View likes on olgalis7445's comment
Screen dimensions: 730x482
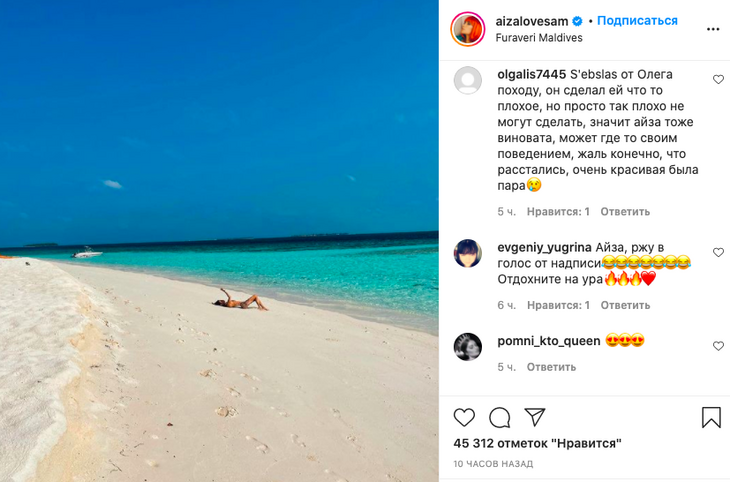pos(558,211)
